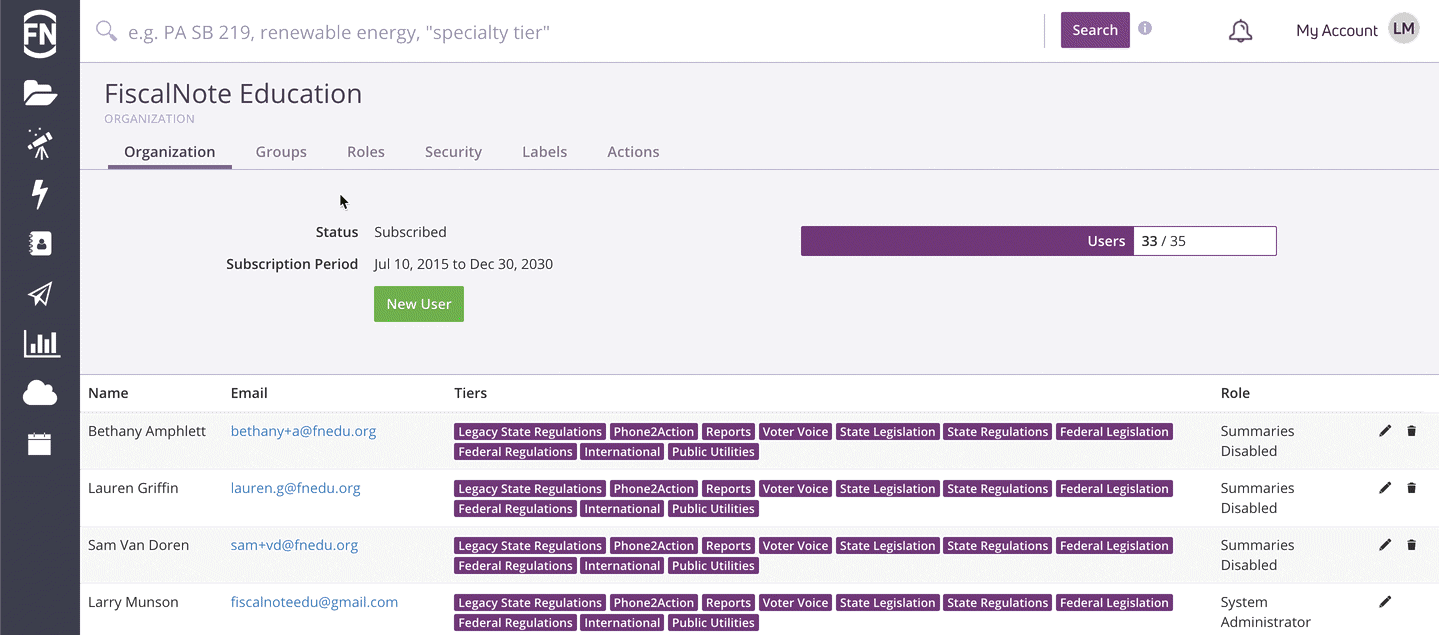Switch to the Labels tab

click(x=545, y=152)
